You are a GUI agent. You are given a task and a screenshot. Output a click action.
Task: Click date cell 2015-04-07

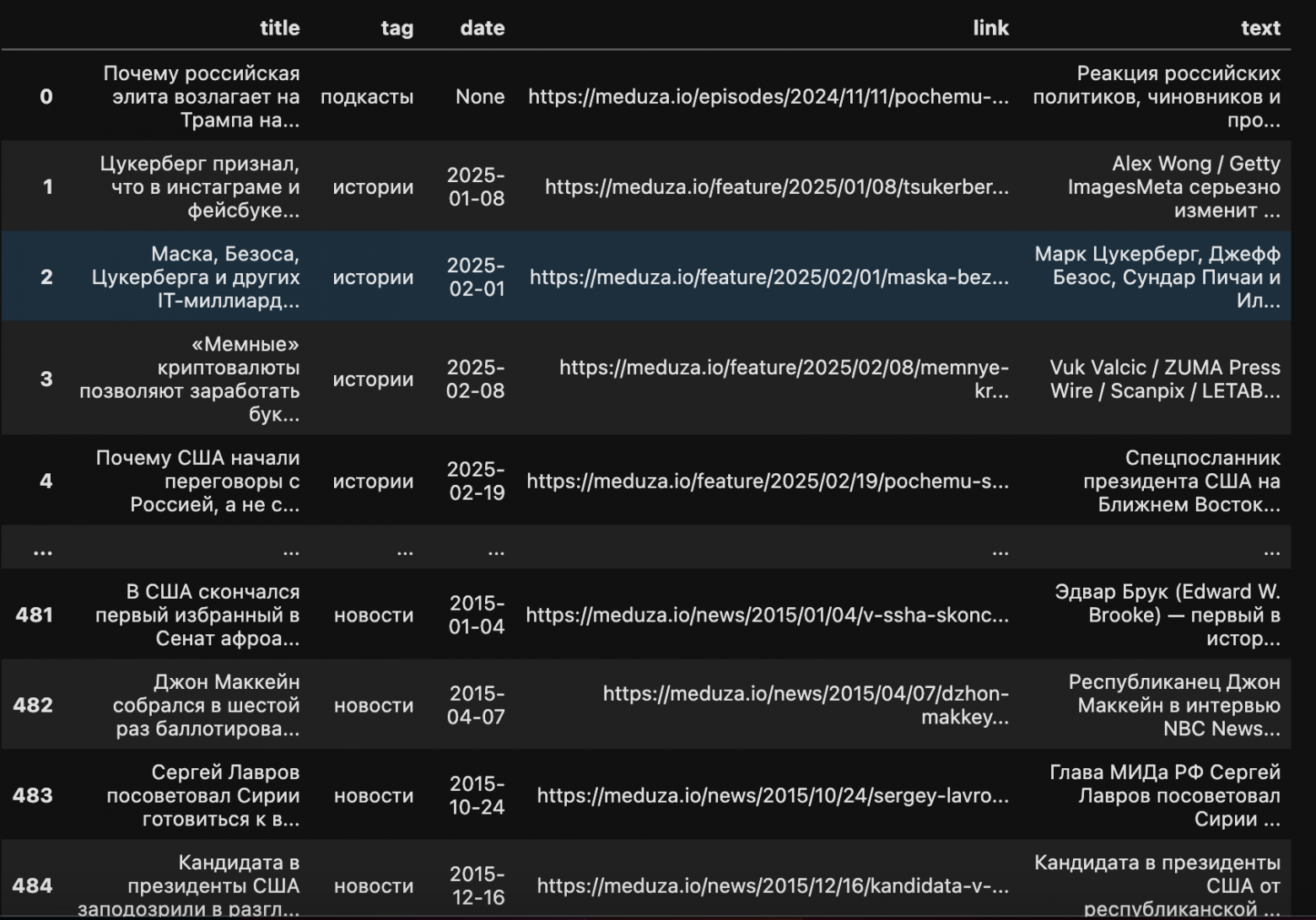coord(476,705)
